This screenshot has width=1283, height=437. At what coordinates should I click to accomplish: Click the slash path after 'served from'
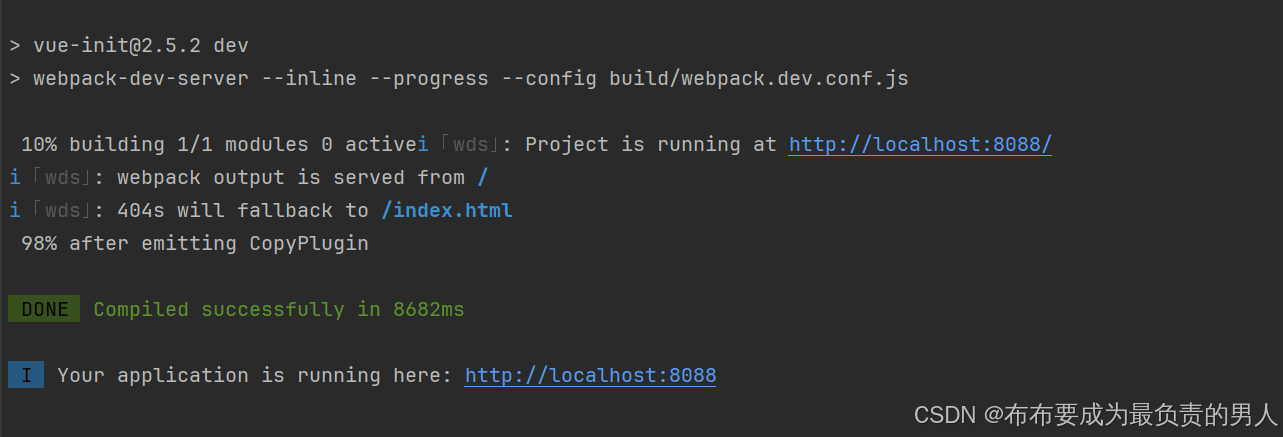pos(483,177)
